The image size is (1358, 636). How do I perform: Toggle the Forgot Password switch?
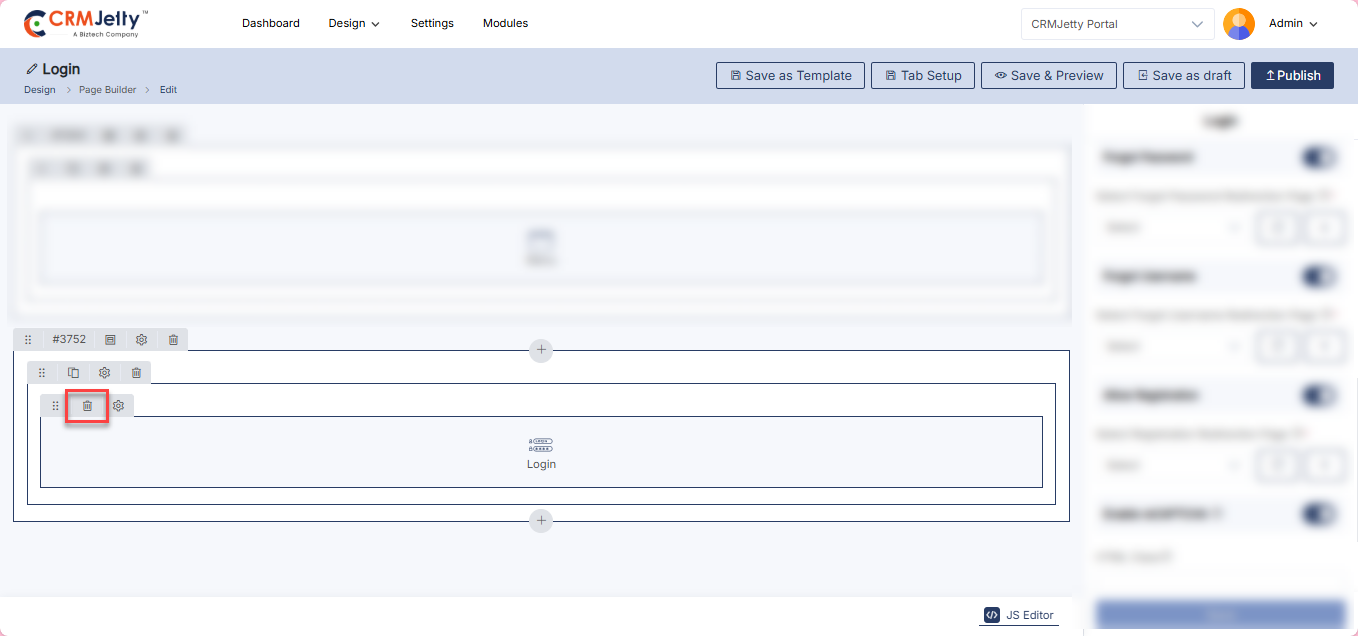[1319, 157]
